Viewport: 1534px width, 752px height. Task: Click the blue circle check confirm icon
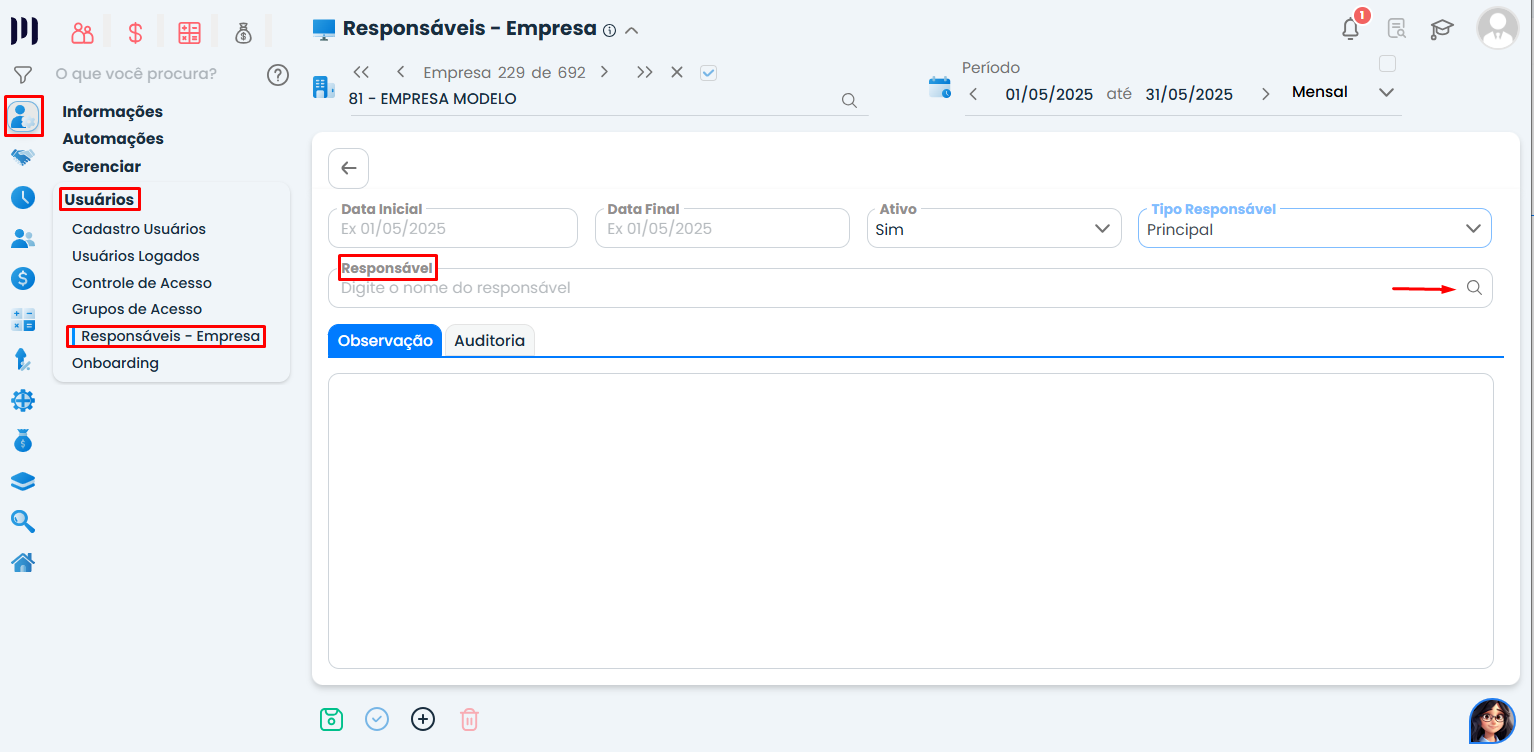coord(377,719)
